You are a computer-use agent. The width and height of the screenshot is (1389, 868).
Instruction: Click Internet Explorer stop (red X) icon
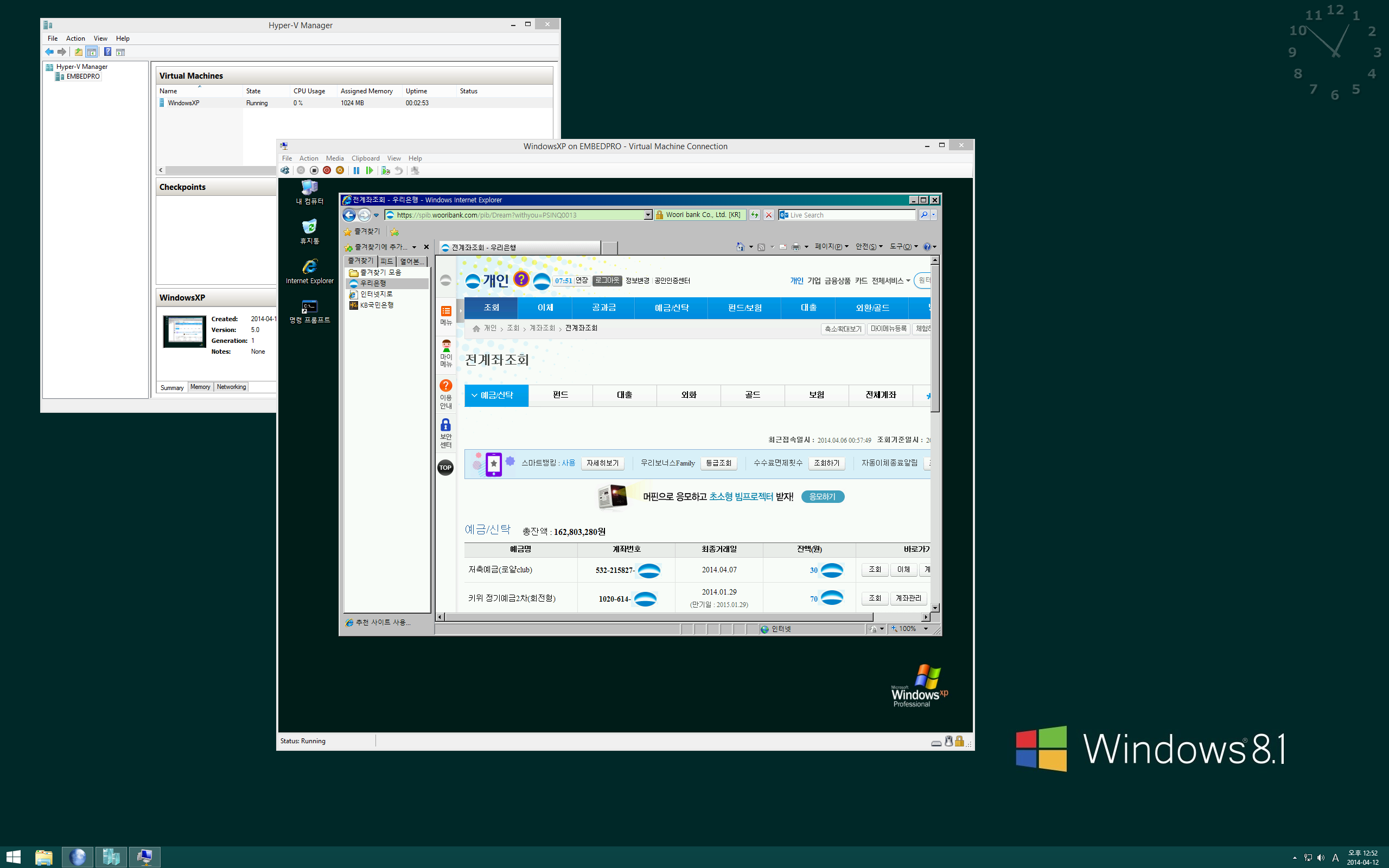768,215
